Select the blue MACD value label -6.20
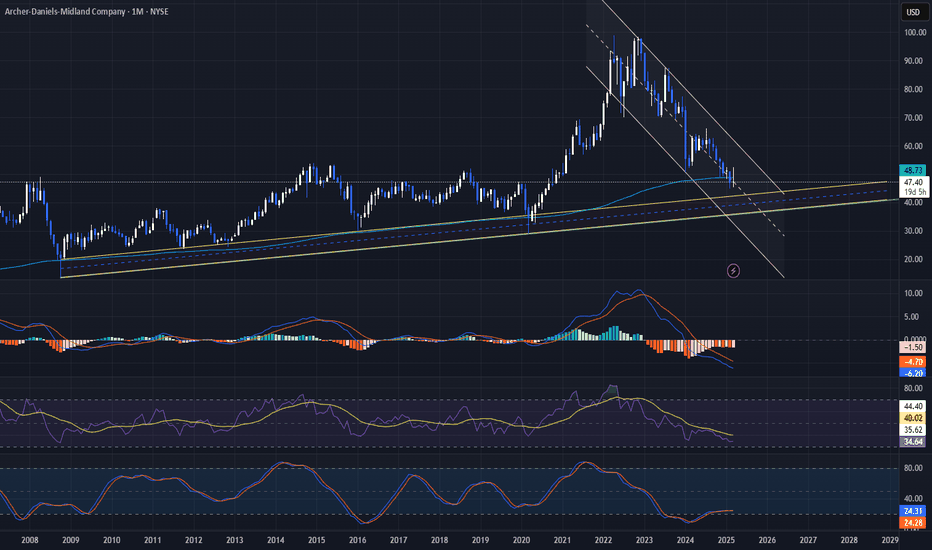This screenshot has height=550, width=932. pyautogui.click(x=913, y=373)
